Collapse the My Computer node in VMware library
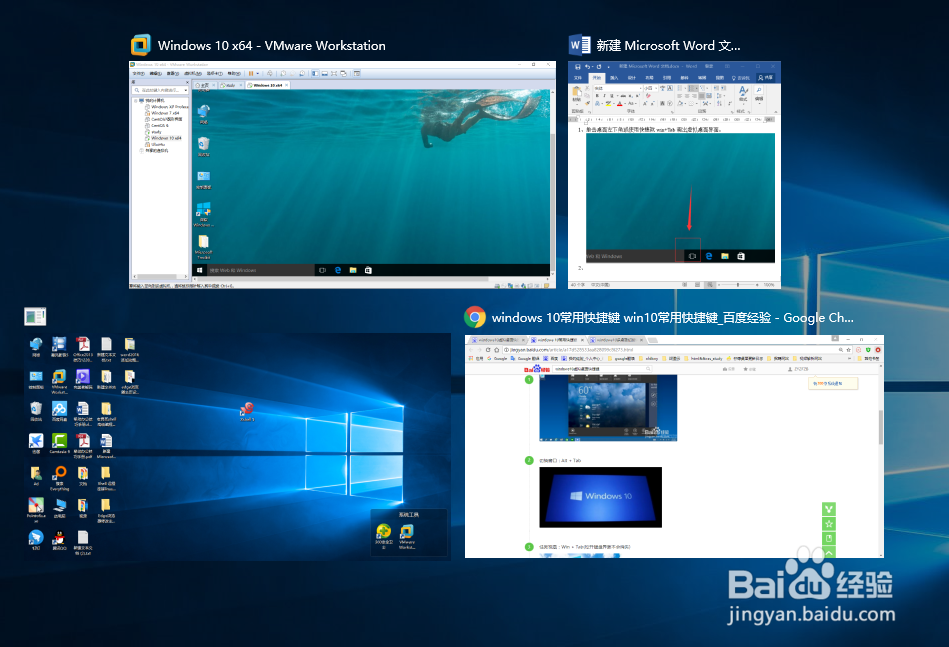This screenshot has width=949, height=647. click(136, 100)
